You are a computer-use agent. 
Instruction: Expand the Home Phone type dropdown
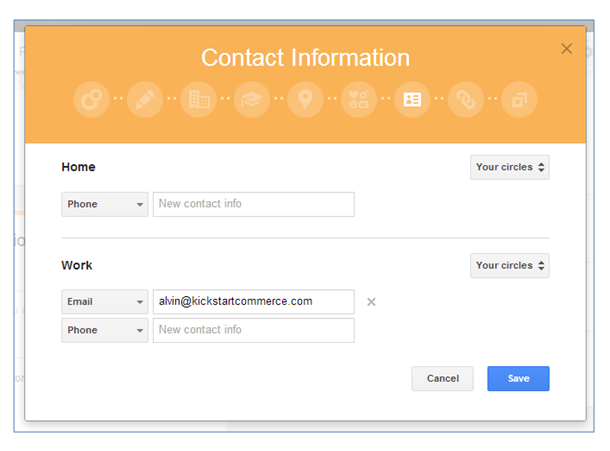pos(105,205)
